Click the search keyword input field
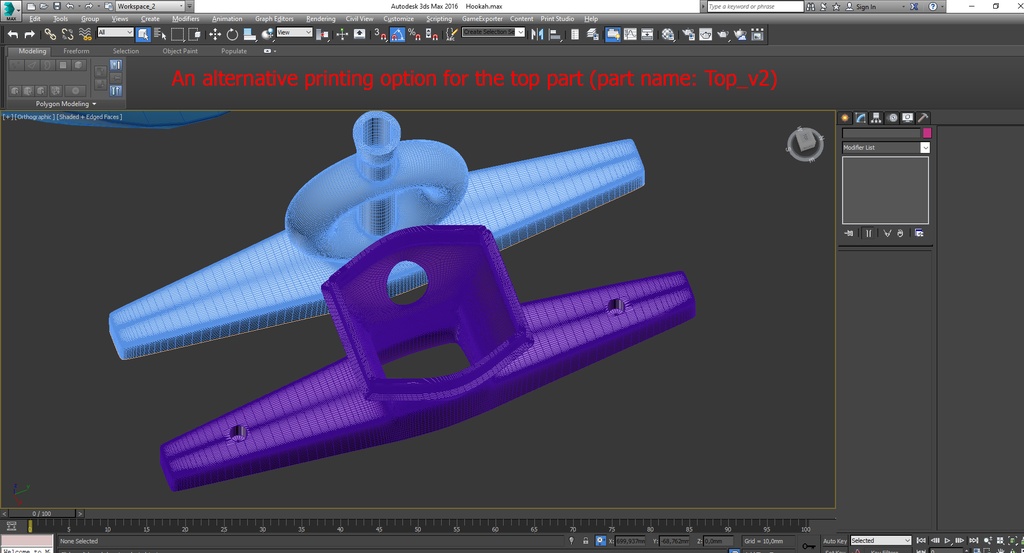 [x=755, y=7]
